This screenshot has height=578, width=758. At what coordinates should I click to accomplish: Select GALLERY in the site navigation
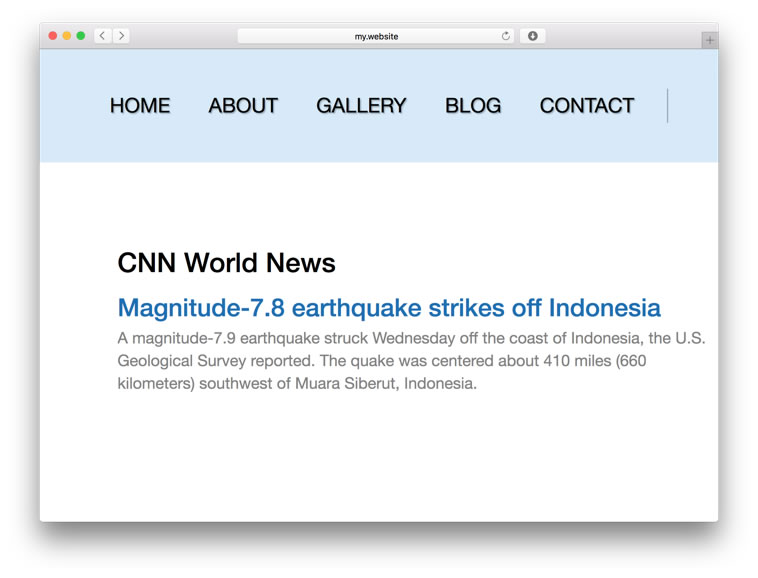[361, 106]
